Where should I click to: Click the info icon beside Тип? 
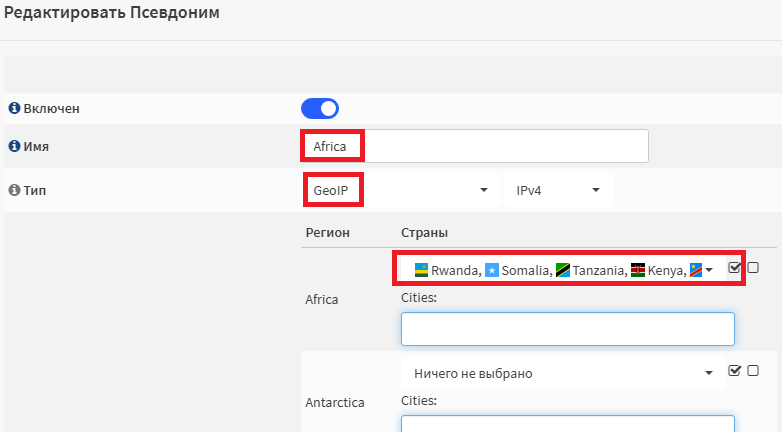coord(14,190)
